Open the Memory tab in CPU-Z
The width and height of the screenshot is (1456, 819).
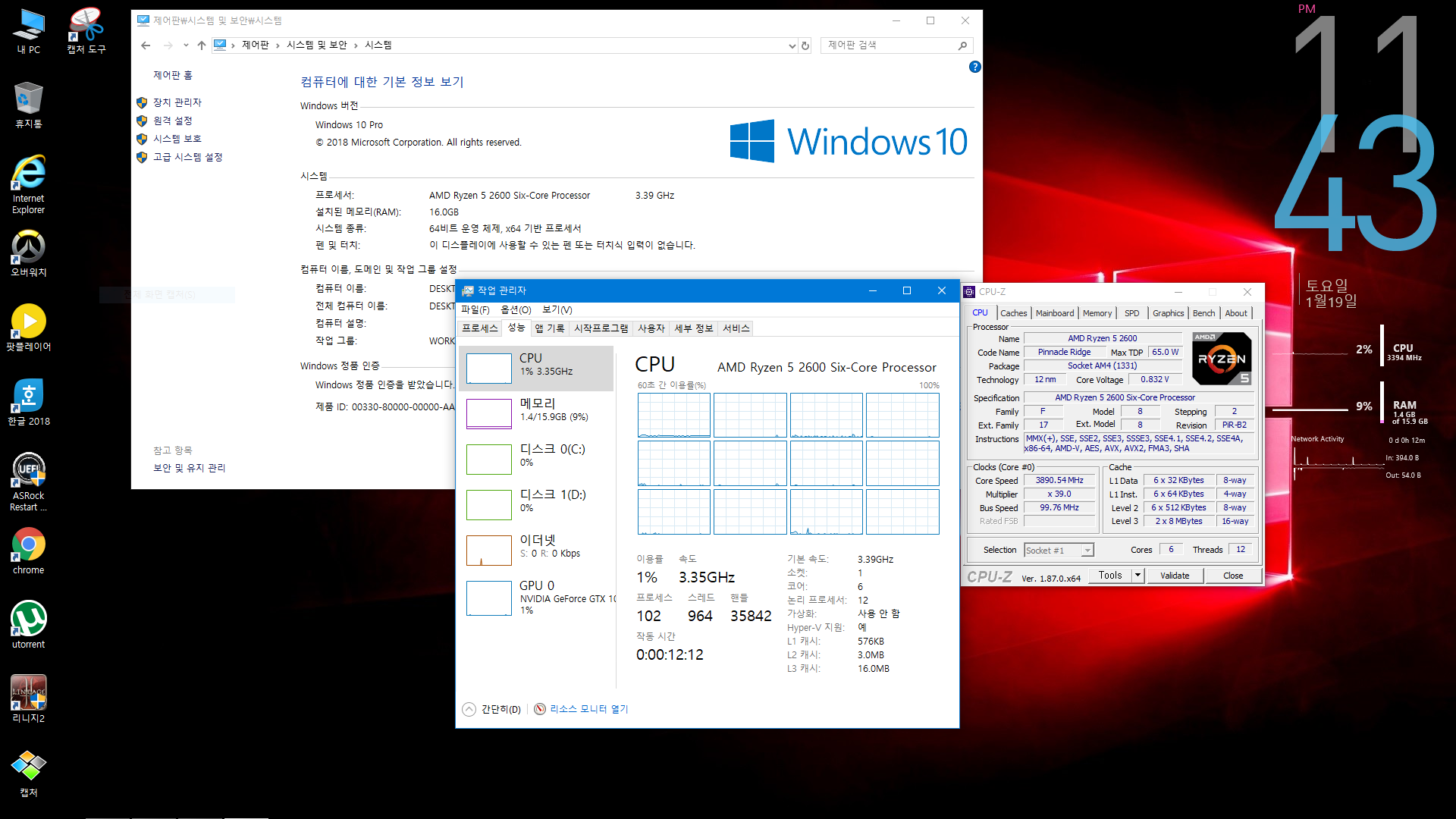click(1097, 313)
